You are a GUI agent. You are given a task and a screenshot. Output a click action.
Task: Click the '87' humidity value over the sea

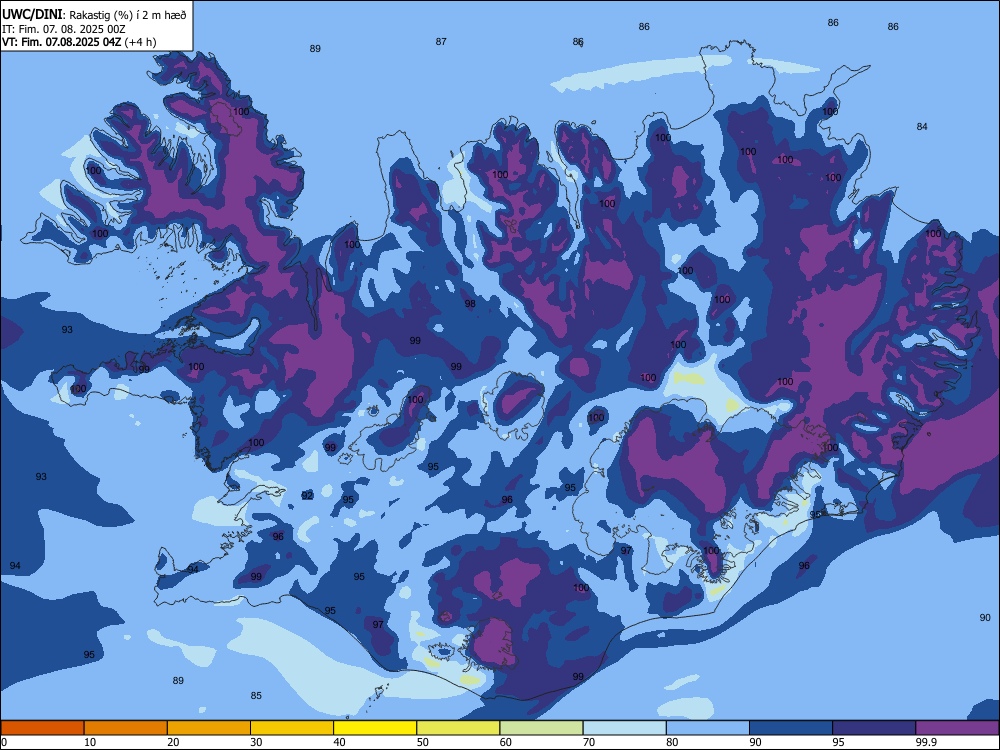click(x=441, y=41)
